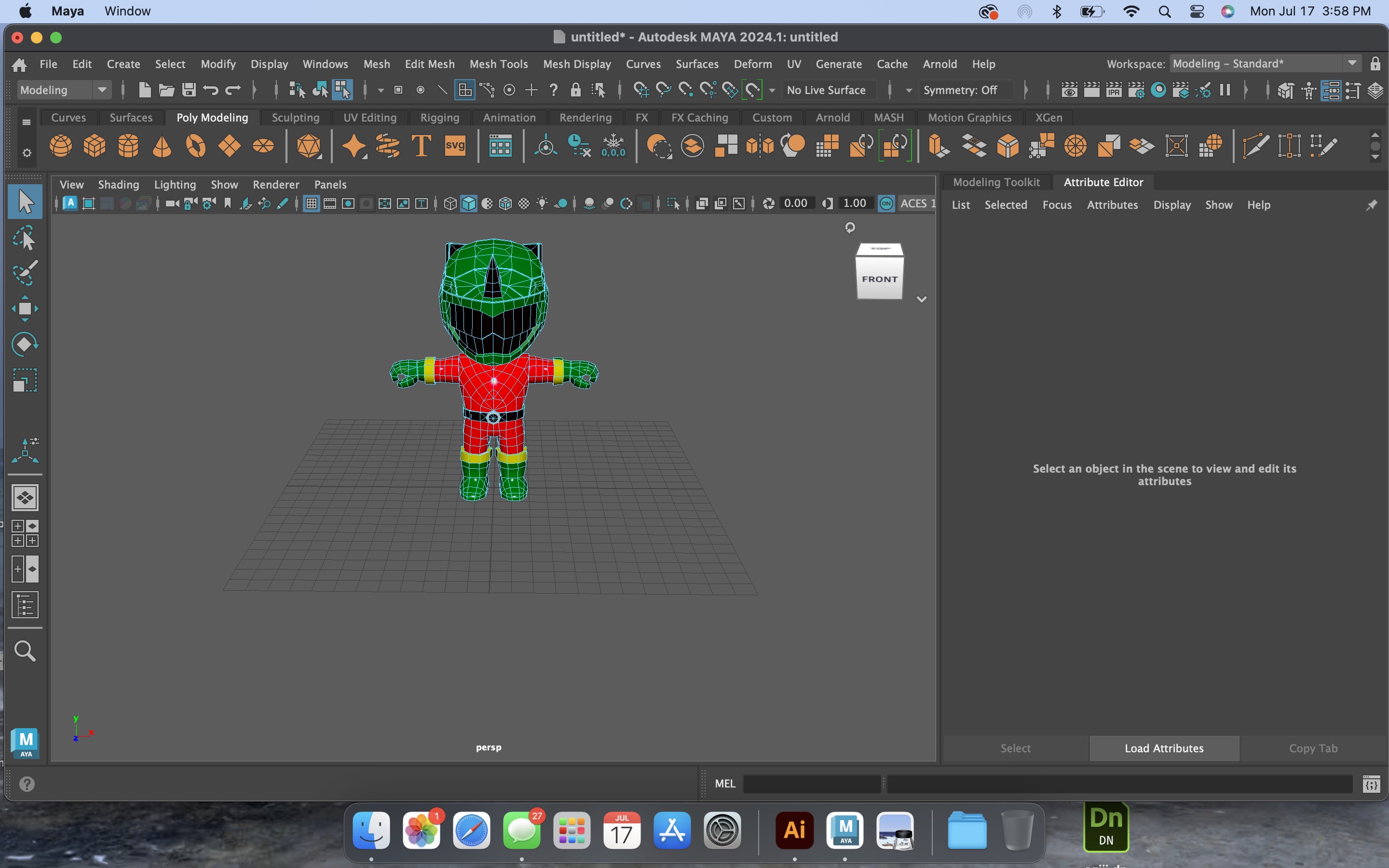The width and height of the screenshot is (1389, 868).
Task: Toggle use all lights bulb icon
Action: 542,203
